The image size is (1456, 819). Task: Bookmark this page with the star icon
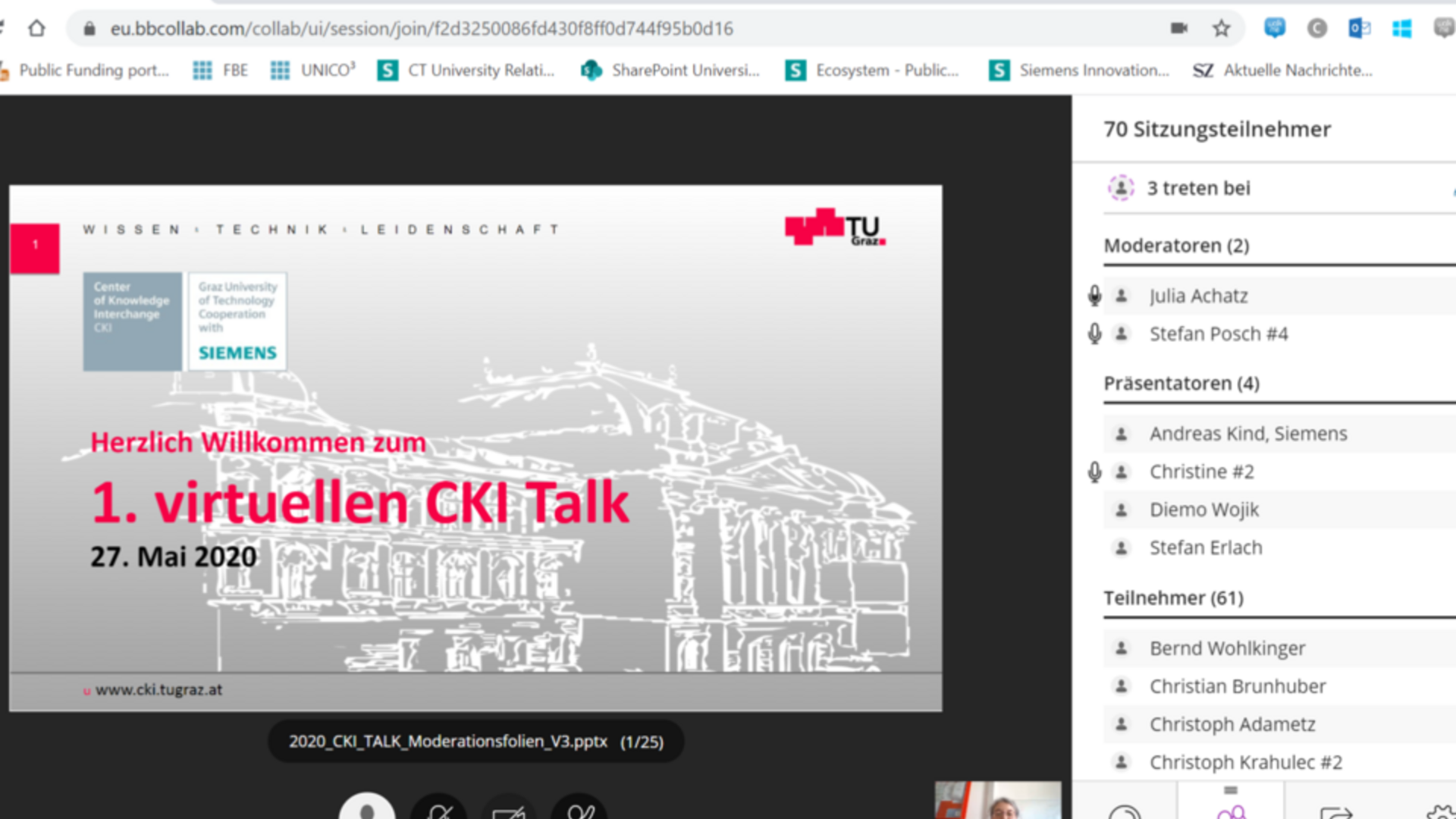pyautogui.click(x=1221, y=29)
